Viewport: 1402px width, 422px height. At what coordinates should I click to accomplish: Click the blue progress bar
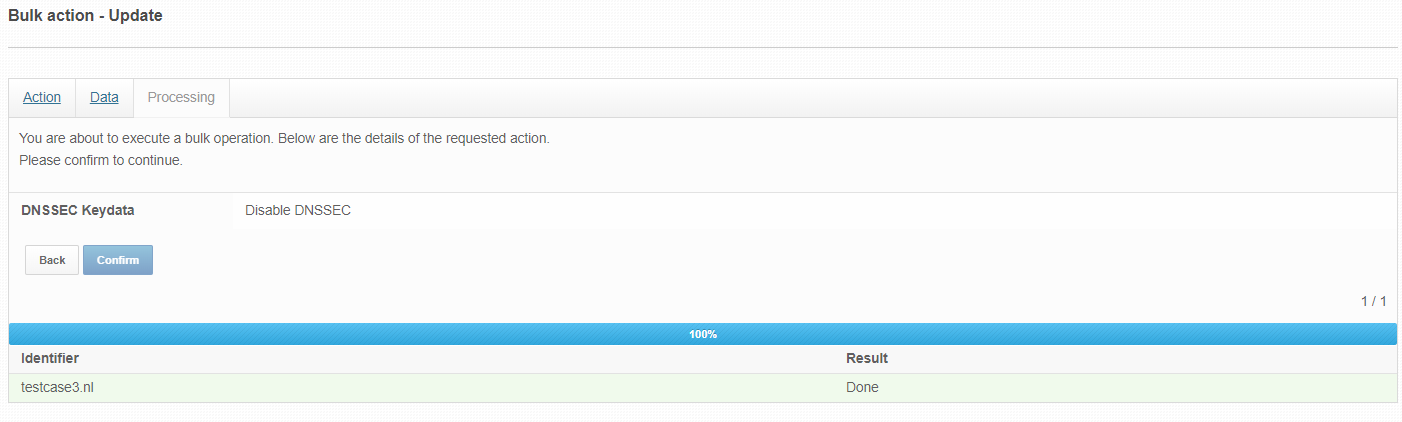point(702,334)
